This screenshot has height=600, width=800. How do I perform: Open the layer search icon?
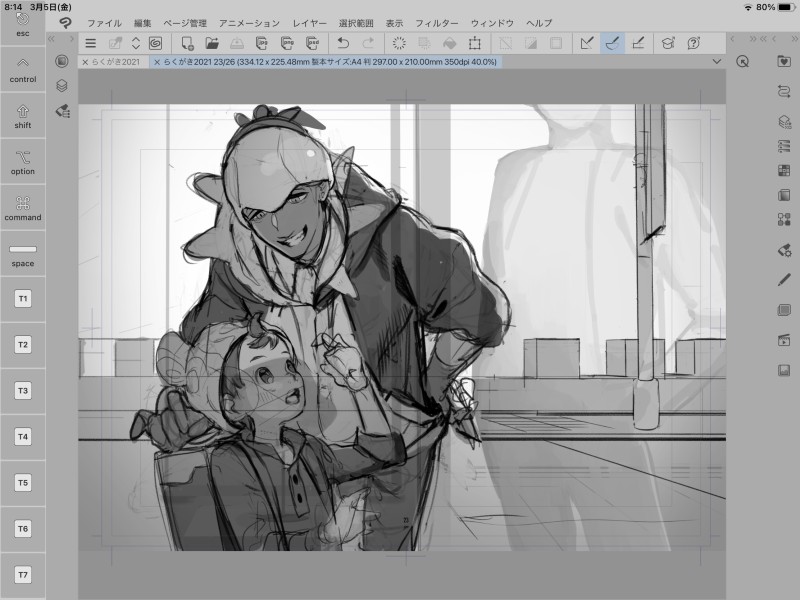784,121
